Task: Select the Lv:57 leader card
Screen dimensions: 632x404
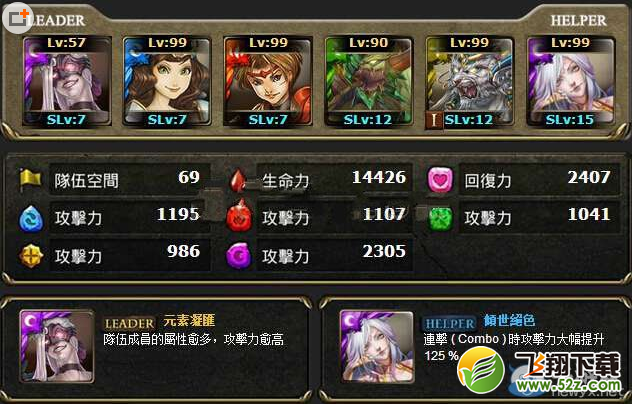Action: (x=67, y=81)
